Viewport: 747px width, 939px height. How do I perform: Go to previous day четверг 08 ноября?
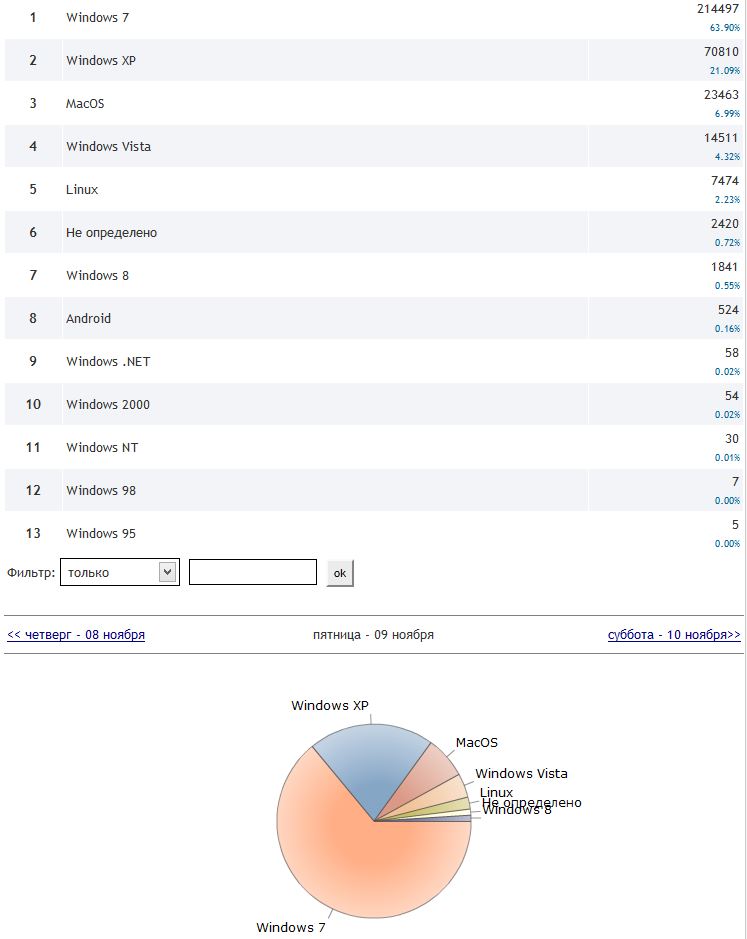(76, 635)
